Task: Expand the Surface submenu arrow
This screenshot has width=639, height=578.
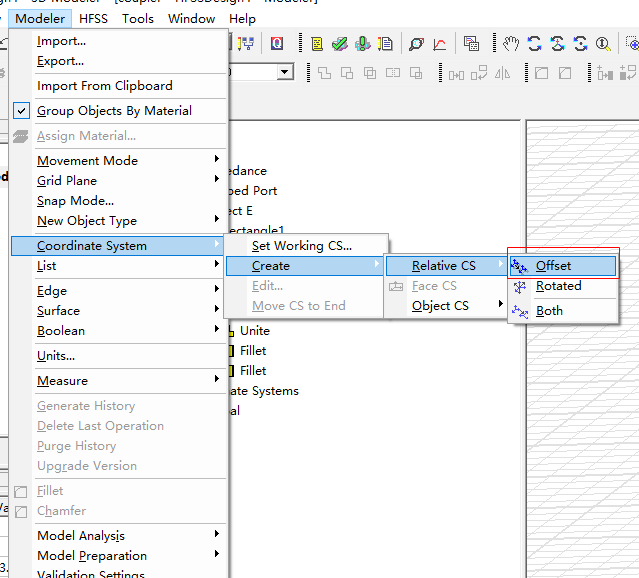Action: pyautogui.click(x=217, y=309)
